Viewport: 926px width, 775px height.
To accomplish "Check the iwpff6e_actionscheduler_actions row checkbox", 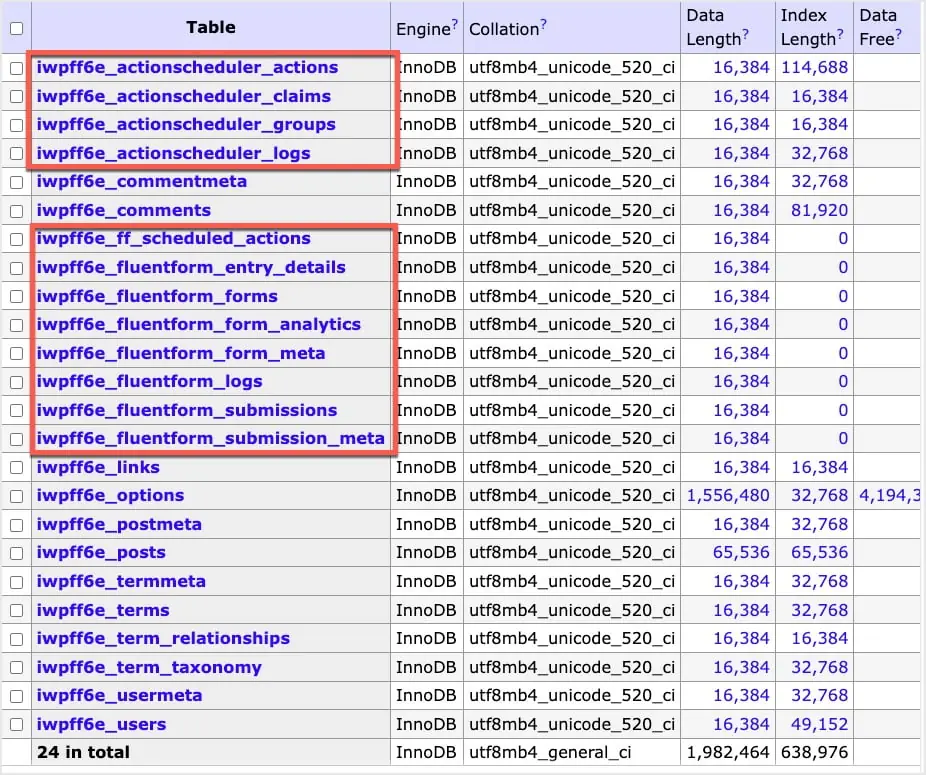I will tap(15, 68).
